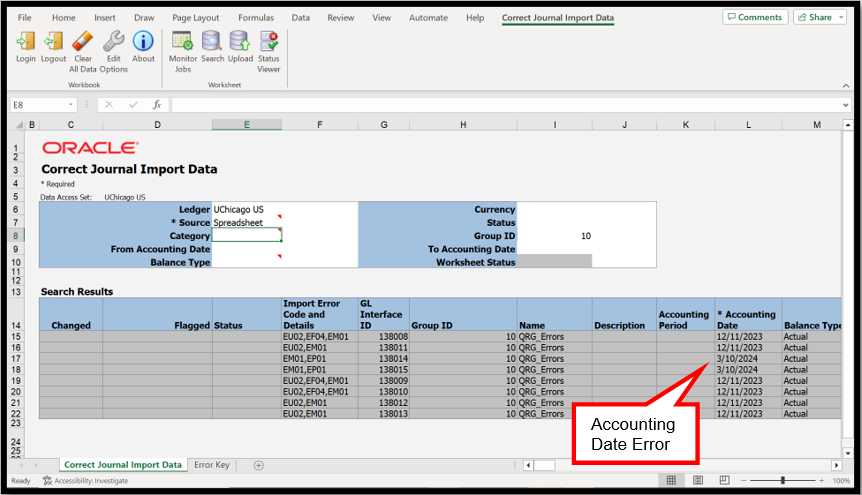Click the Clear All Data eraser icon
Image resolution: width=862 pixels, height=495 pixels.
pos(82,41)
